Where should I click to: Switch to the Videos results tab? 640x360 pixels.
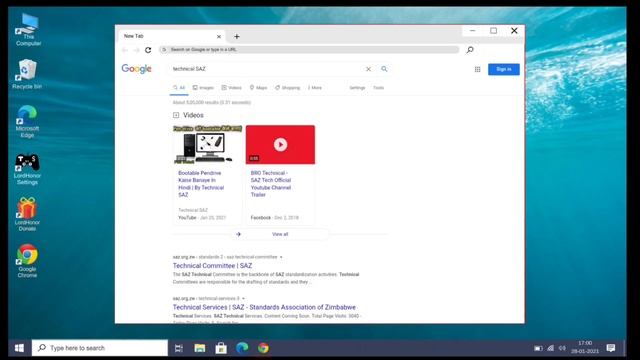click(231, 88)
